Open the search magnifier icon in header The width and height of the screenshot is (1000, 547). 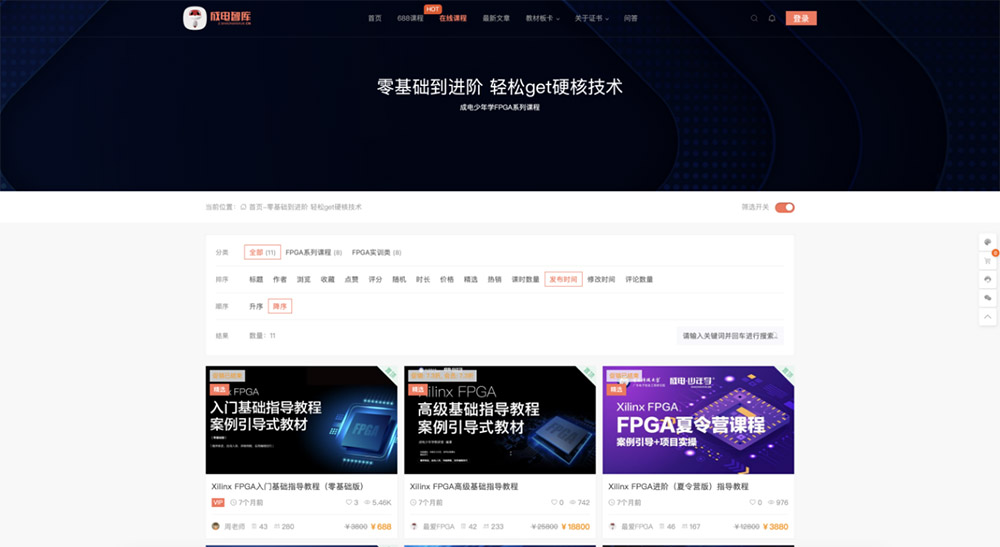(754, 18)
